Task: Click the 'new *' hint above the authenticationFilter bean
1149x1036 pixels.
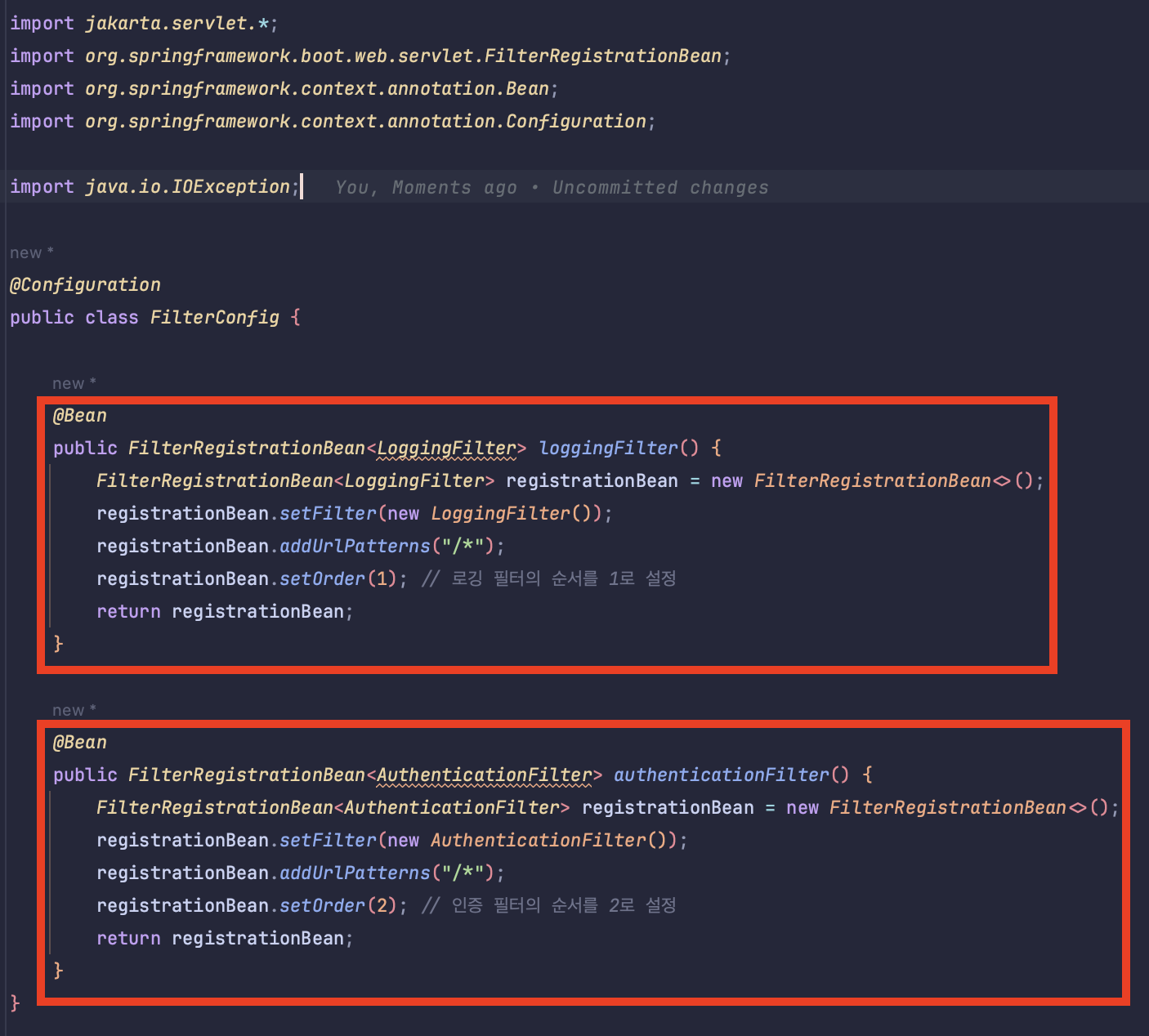Action: pyautogui.click(x=74, y=710)
